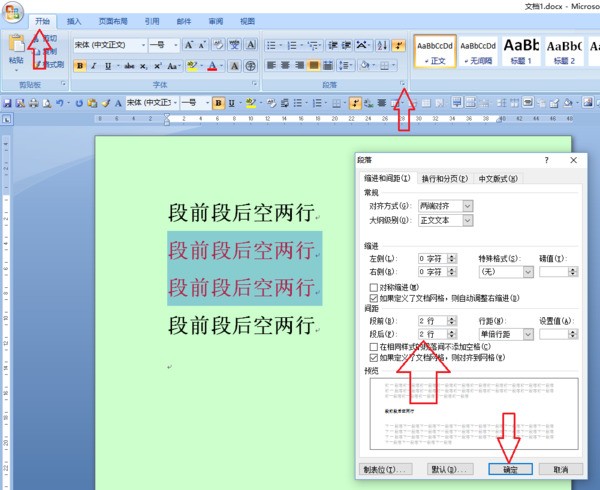Open the Office button menu
This screenshot has height=490, width=600.
pyautogui.click(x=11, y=13)
